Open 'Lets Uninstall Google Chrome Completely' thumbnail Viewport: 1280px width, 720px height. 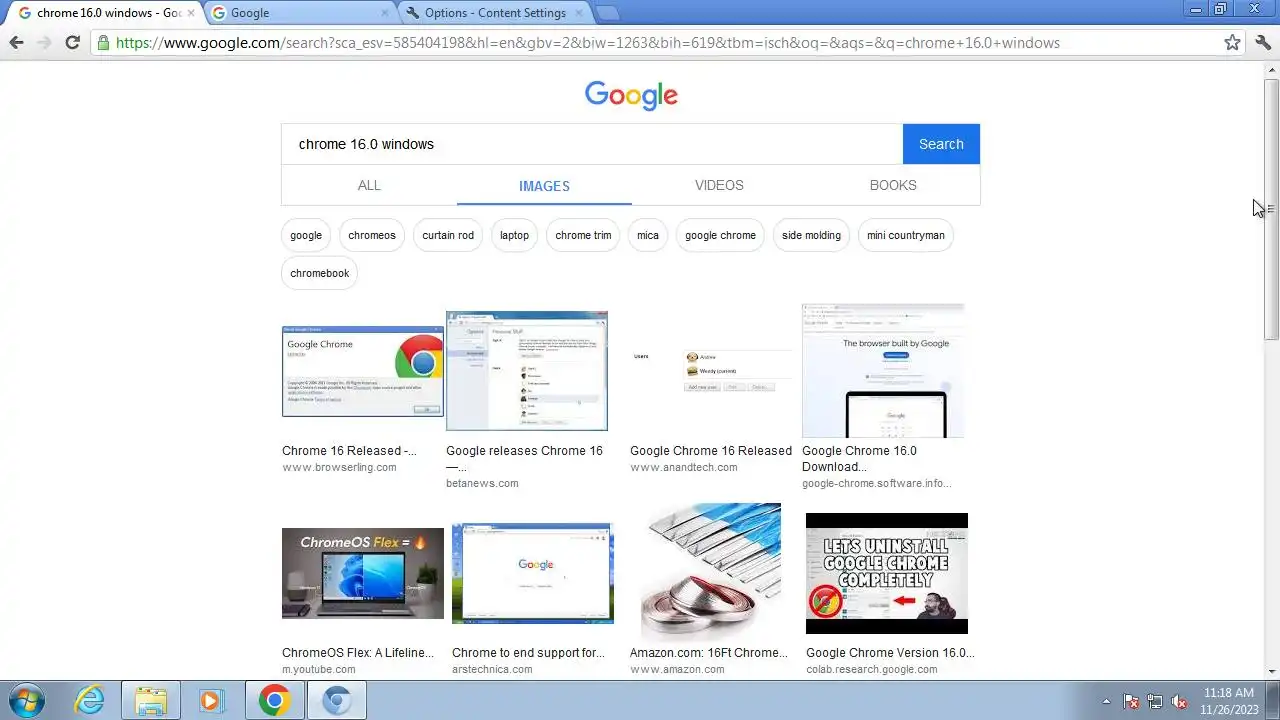point(887,573)
